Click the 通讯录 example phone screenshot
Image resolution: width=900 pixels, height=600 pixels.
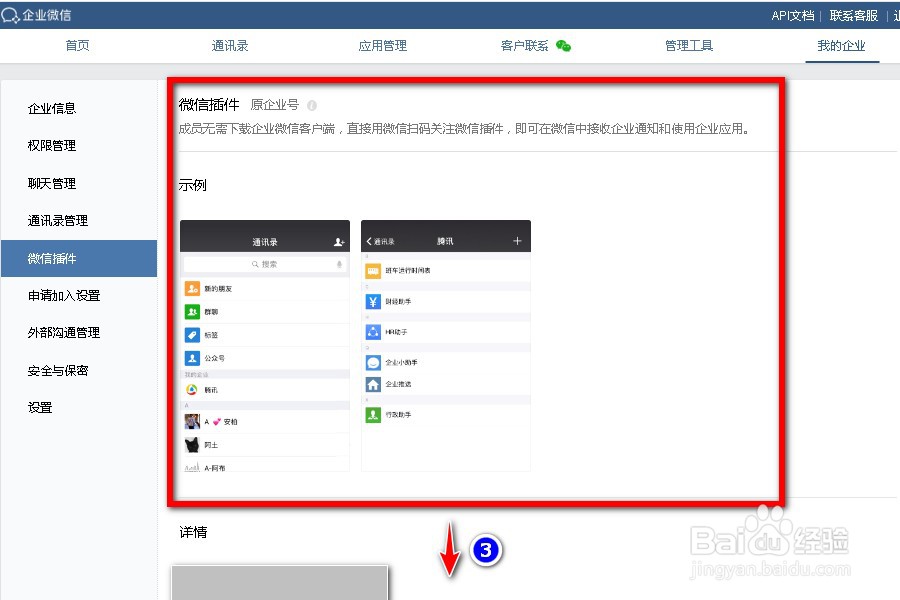(265, 346)
